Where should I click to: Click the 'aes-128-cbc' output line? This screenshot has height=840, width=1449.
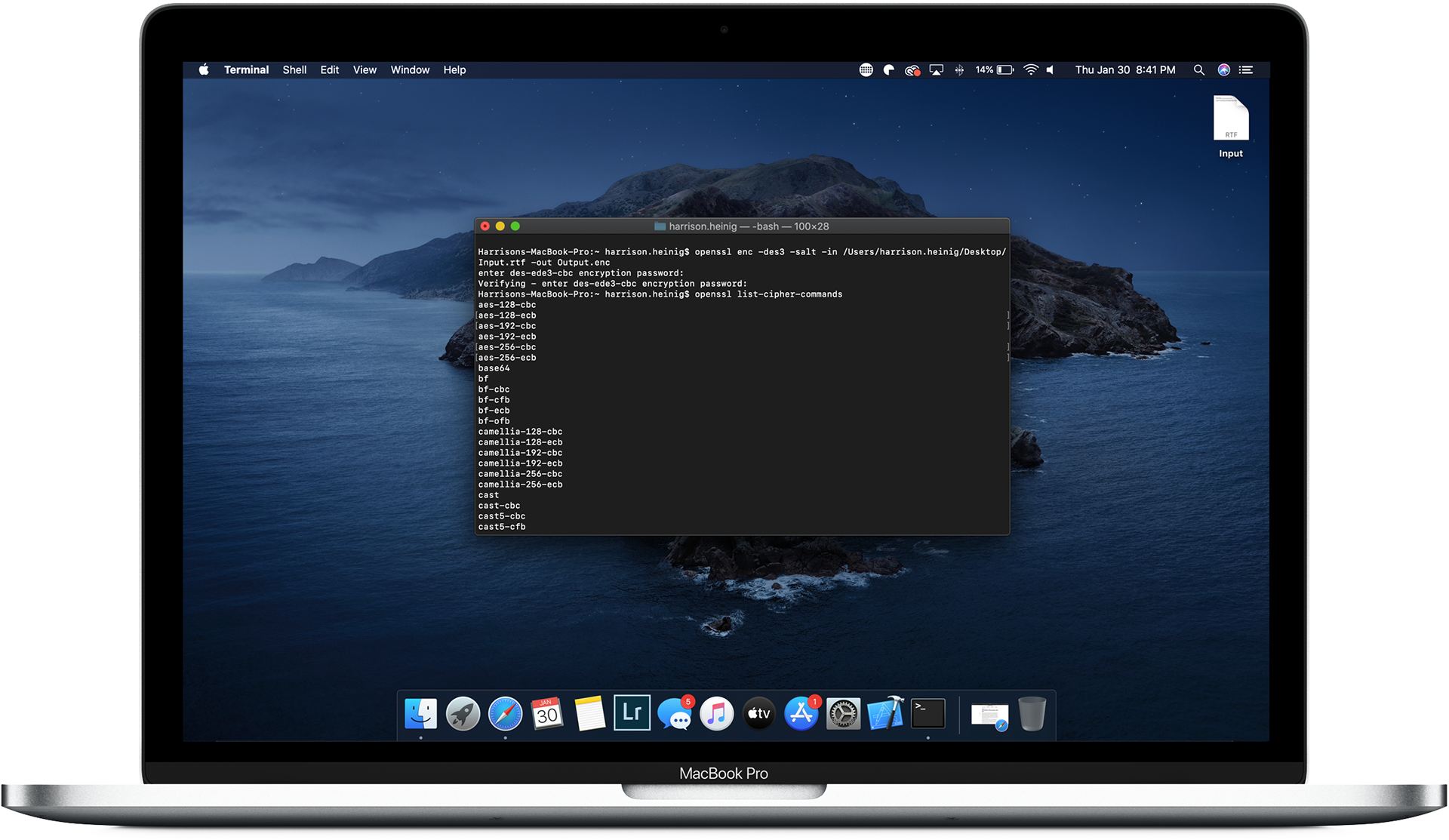click(507, 305)
